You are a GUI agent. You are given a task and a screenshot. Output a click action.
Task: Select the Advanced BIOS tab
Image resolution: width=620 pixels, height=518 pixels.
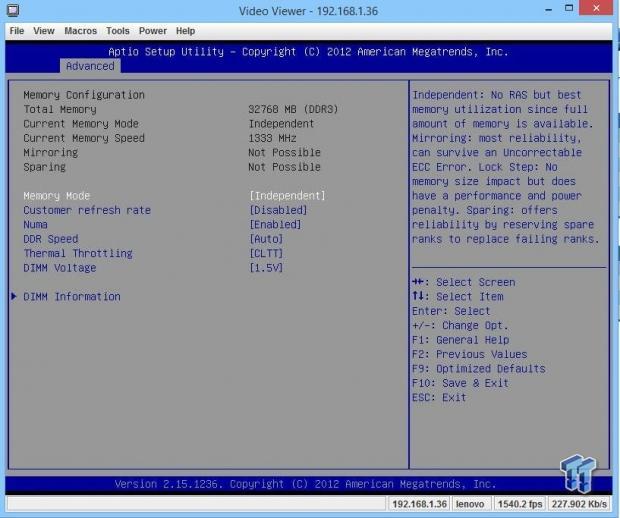[x=90, y=66]
